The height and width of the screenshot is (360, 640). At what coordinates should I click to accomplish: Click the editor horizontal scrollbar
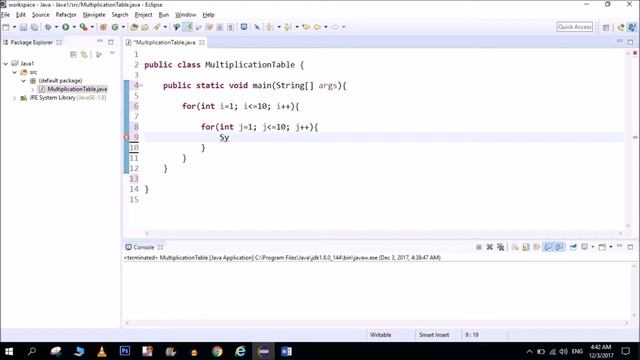click(384, 233)
